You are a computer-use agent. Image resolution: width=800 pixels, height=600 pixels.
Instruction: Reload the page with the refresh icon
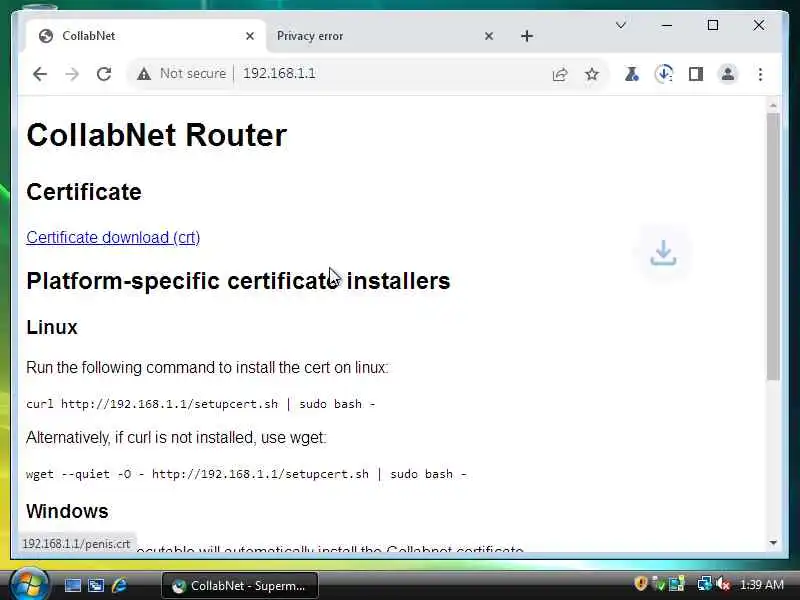click(x=104, y=74)
